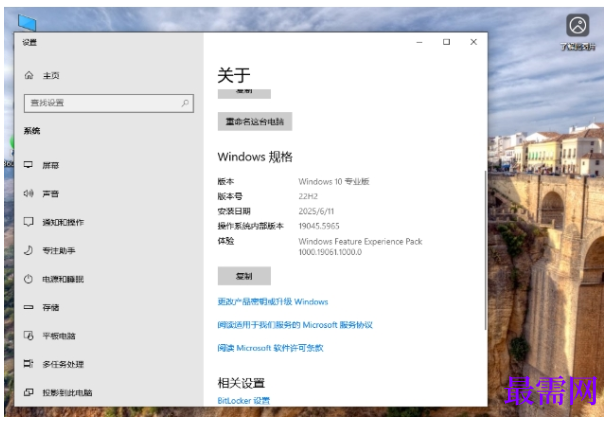The height and width of the screenshot is (422, 616).
Task: Minimize the Settings window
Action: coord(419,42)
